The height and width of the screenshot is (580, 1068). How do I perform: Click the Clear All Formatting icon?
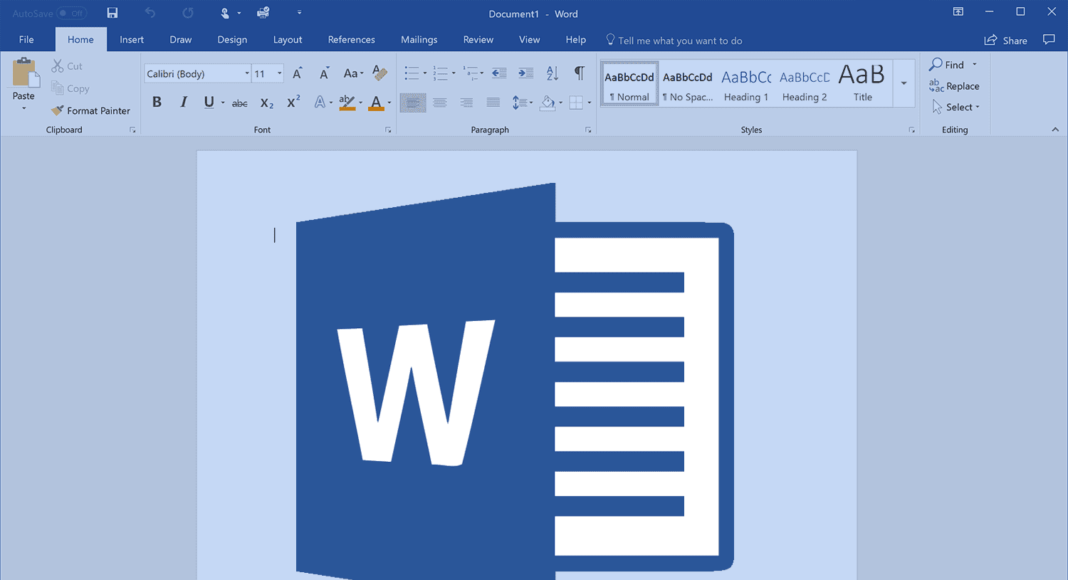[x=380, y=73]
